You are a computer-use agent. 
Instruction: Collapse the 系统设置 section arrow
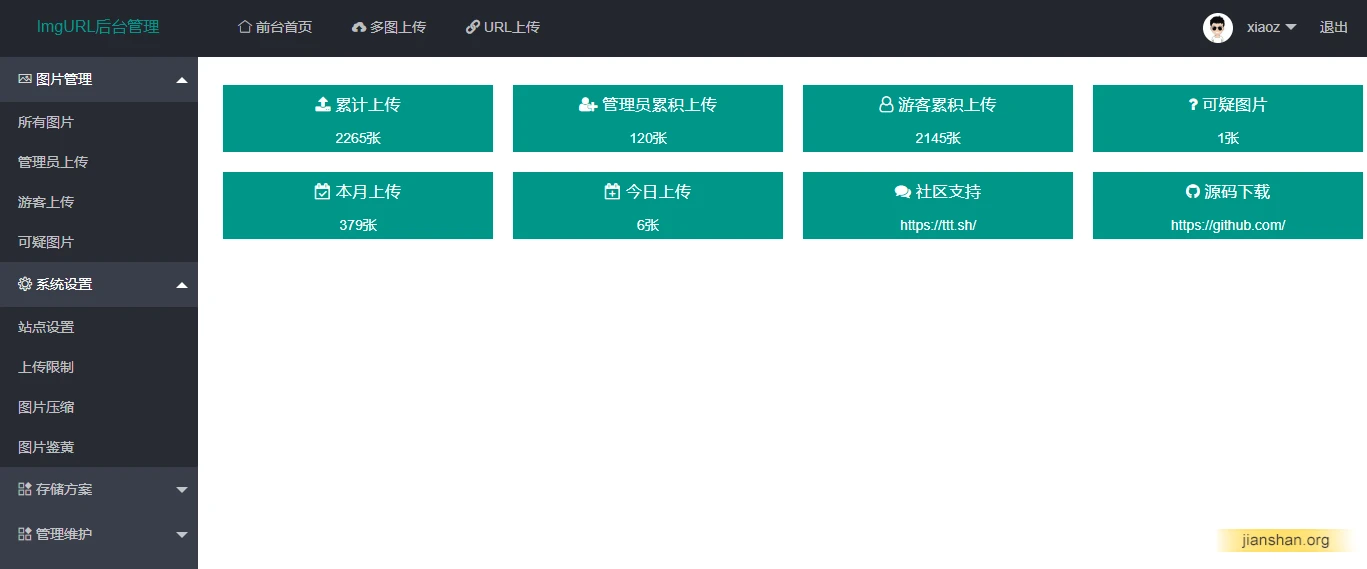[182, 285]
